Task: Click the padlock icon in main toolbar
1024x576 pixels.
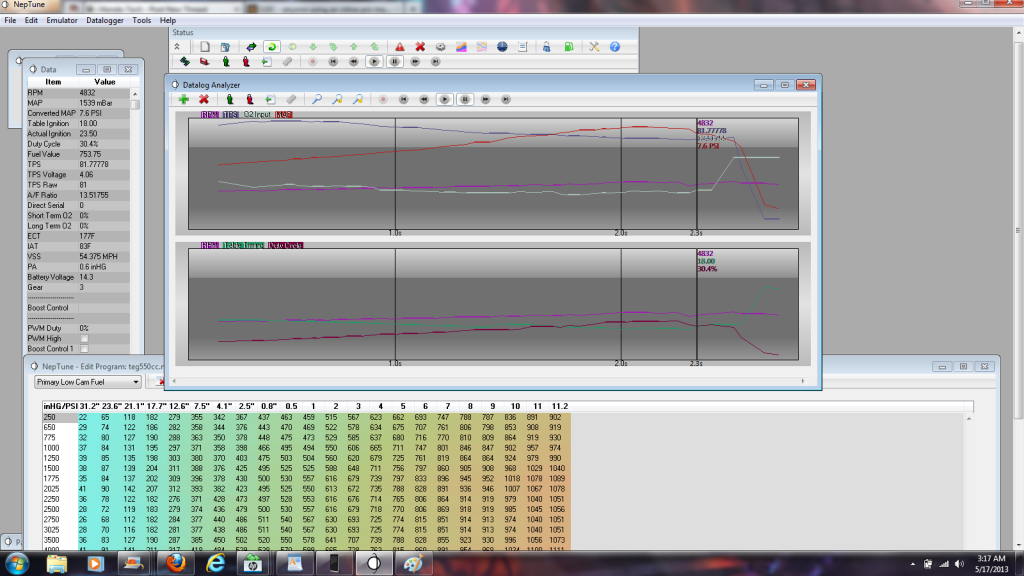Action: 547,46
